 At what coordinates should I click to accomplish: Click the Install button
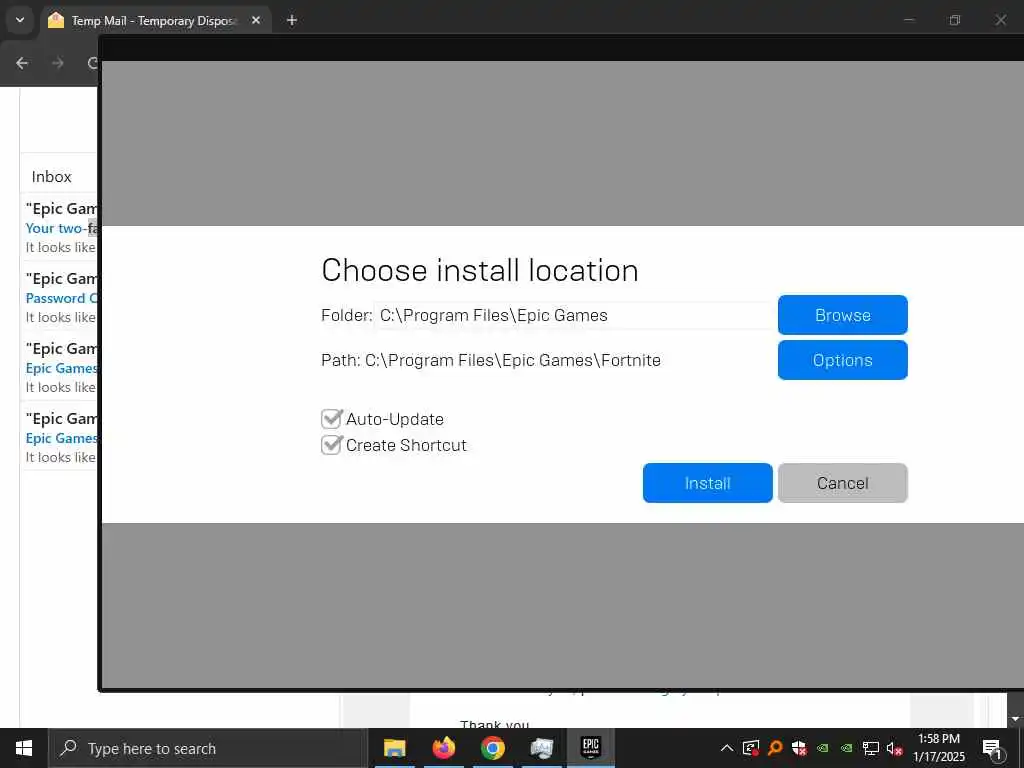pos(707,483)
